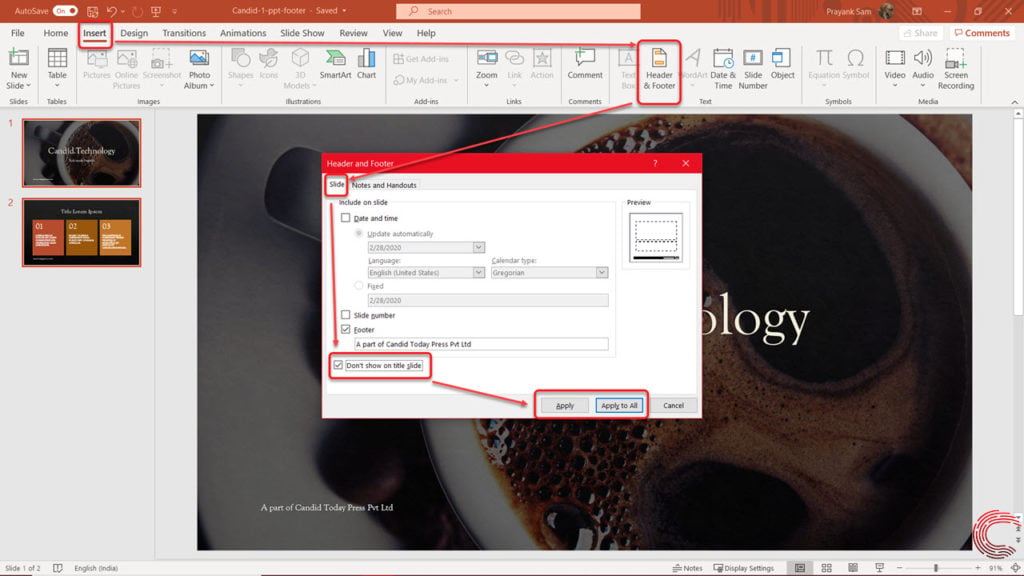Click zoom in plus button
Screen dimensions: 1024x576
point(978,568)
